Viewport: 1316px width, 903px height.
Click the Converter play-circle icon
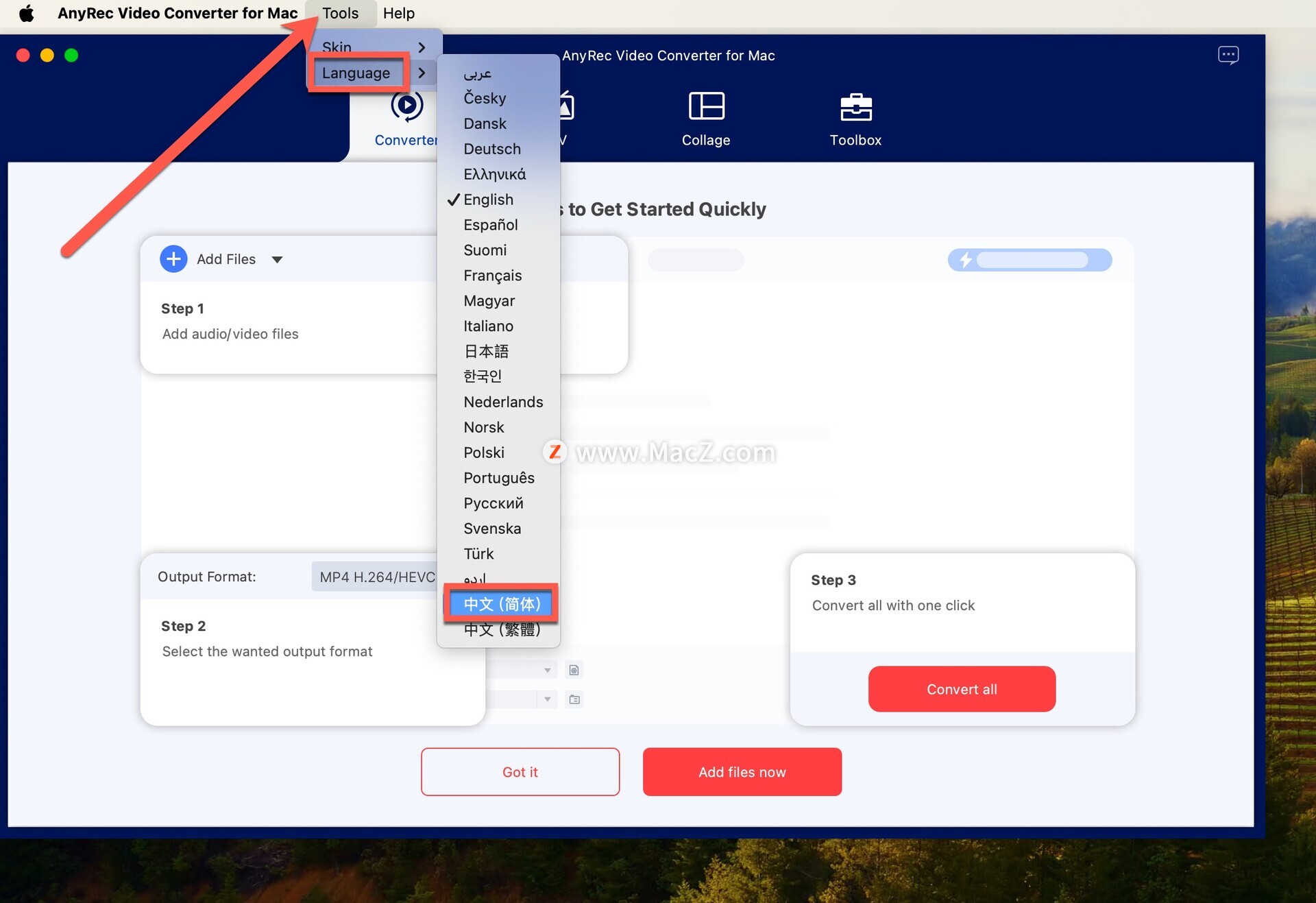(407, 106)
